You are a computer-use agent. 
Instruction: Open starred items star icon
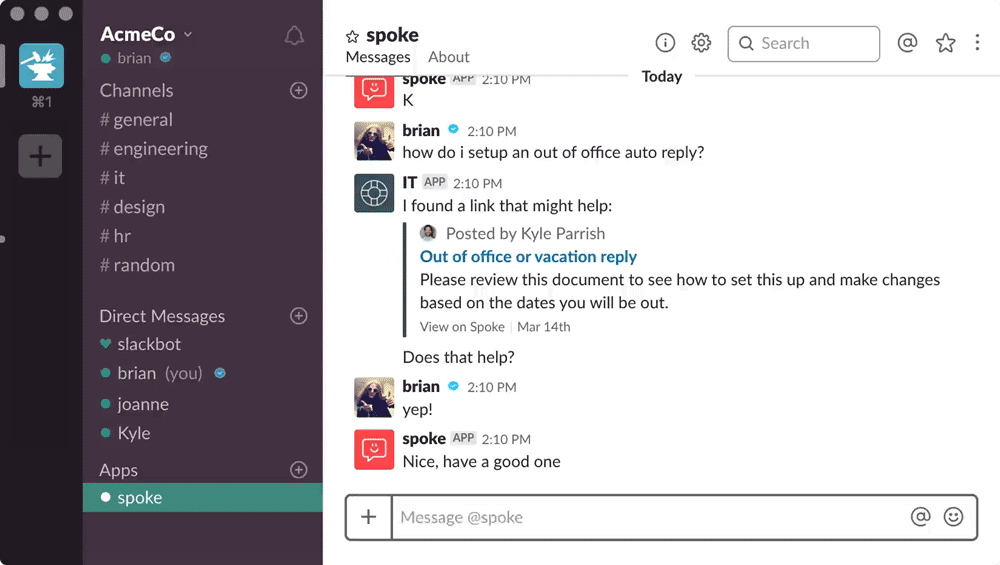click(x=945, y=43)
